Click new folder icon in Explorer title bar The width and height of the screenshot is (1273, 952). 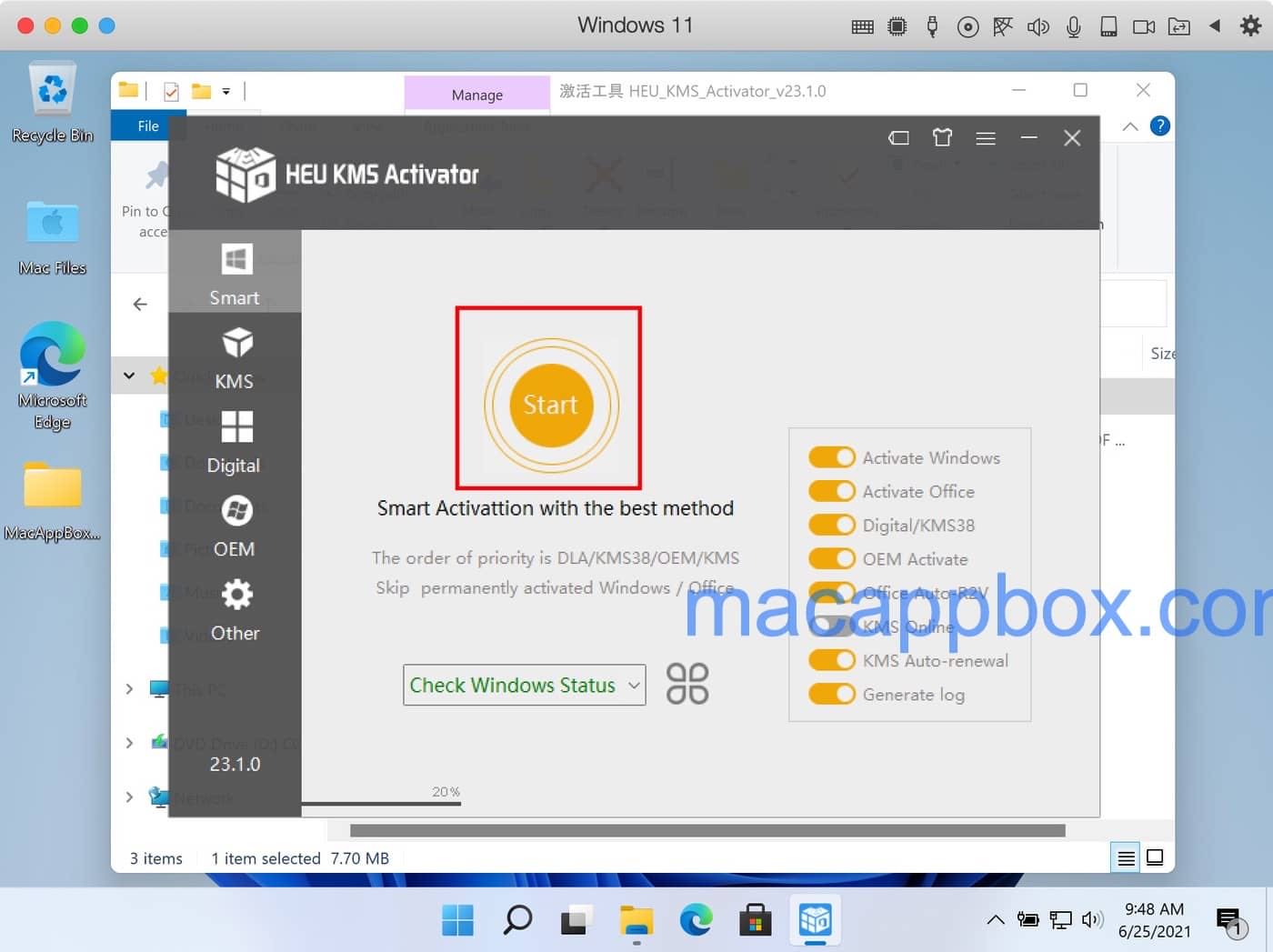(201, 91)
